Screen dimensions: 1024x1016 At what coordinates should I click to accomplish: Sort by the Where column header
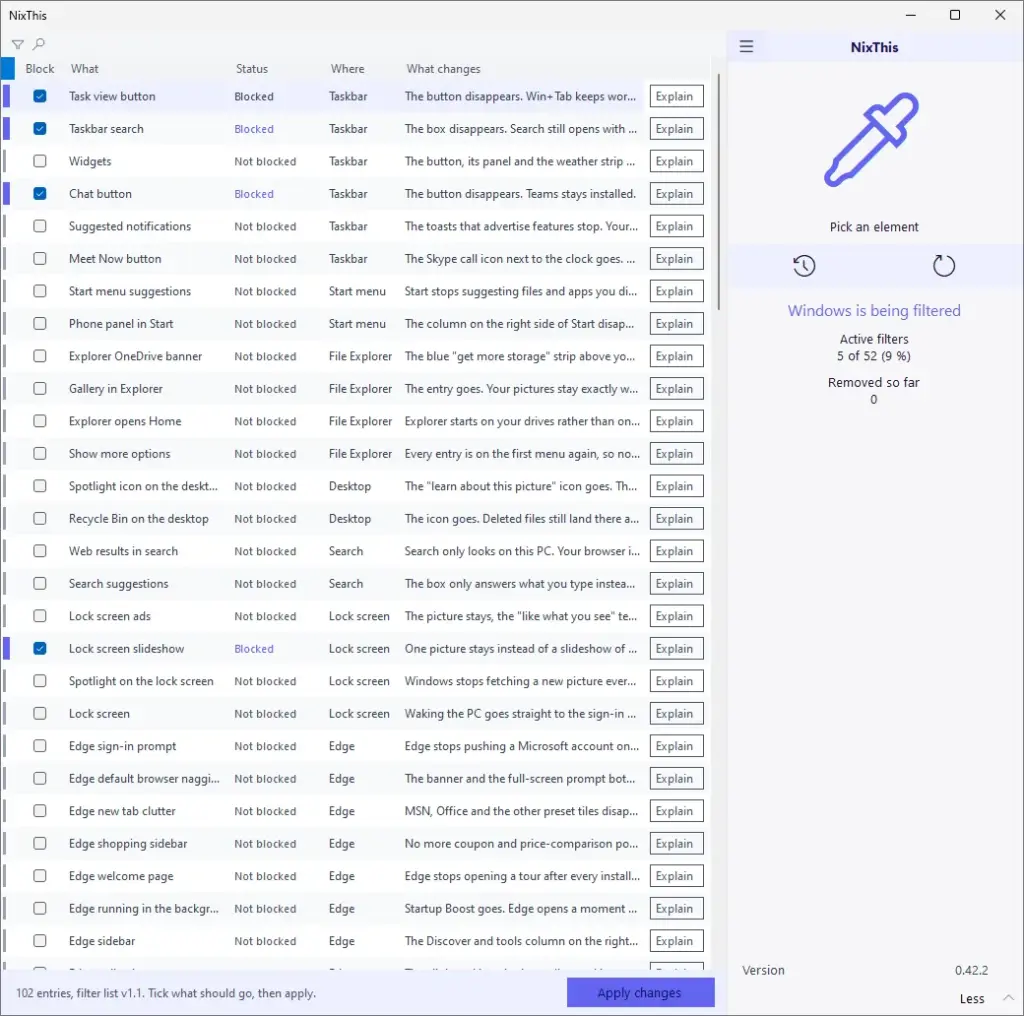tap(347, 69)
